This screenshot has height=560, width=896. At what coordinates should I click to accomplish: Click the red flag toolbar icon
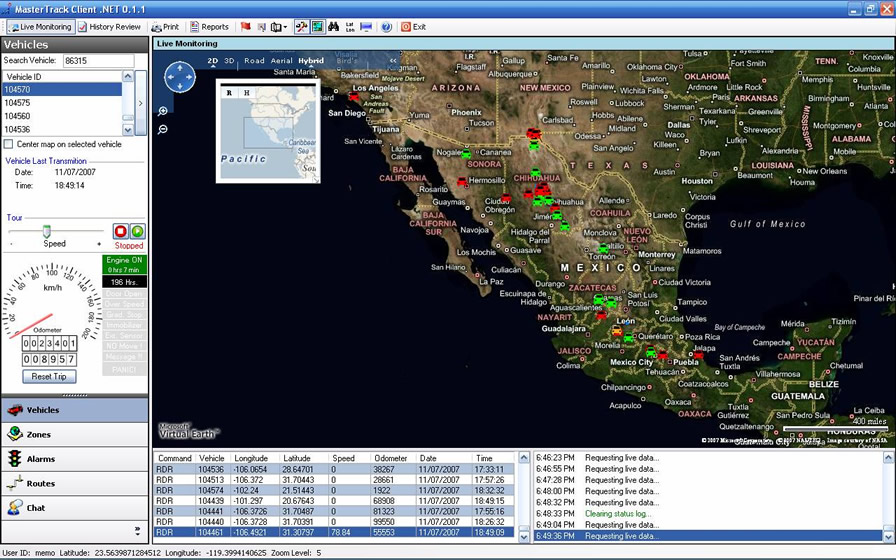coord(246,27)
